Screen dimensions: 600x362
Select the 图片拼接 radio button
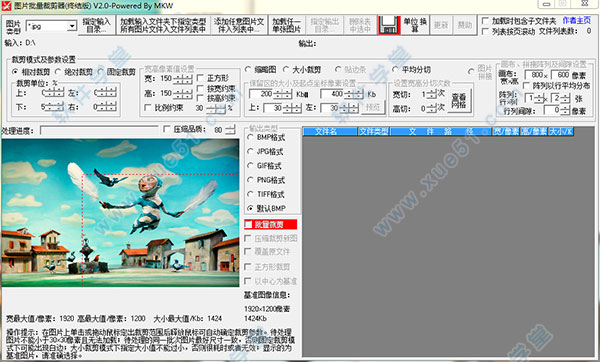(471, 71)
